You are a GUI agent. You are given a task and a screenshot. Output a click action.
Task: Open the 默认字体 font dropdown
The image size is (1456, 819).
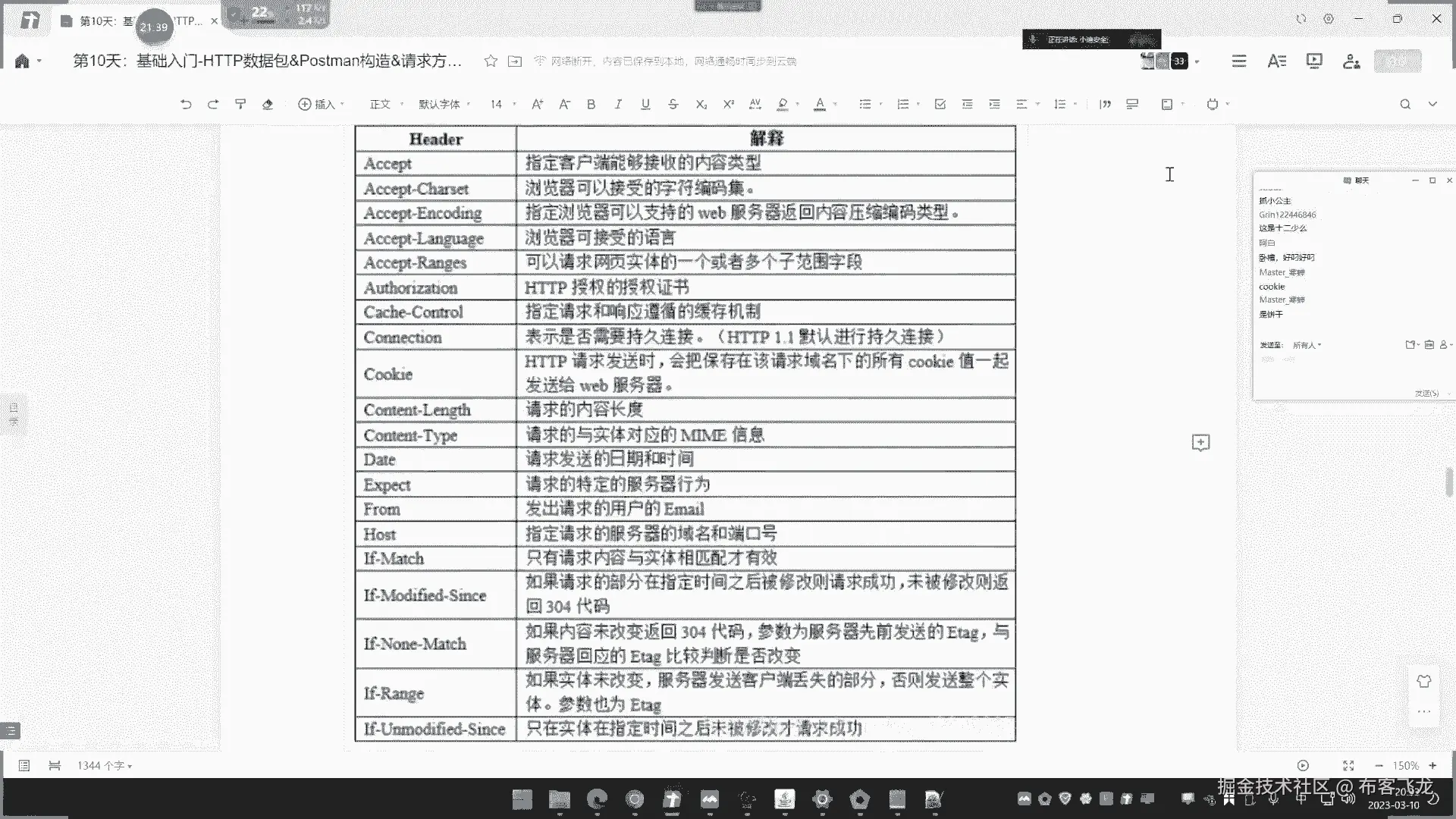(x=444, y=104)
